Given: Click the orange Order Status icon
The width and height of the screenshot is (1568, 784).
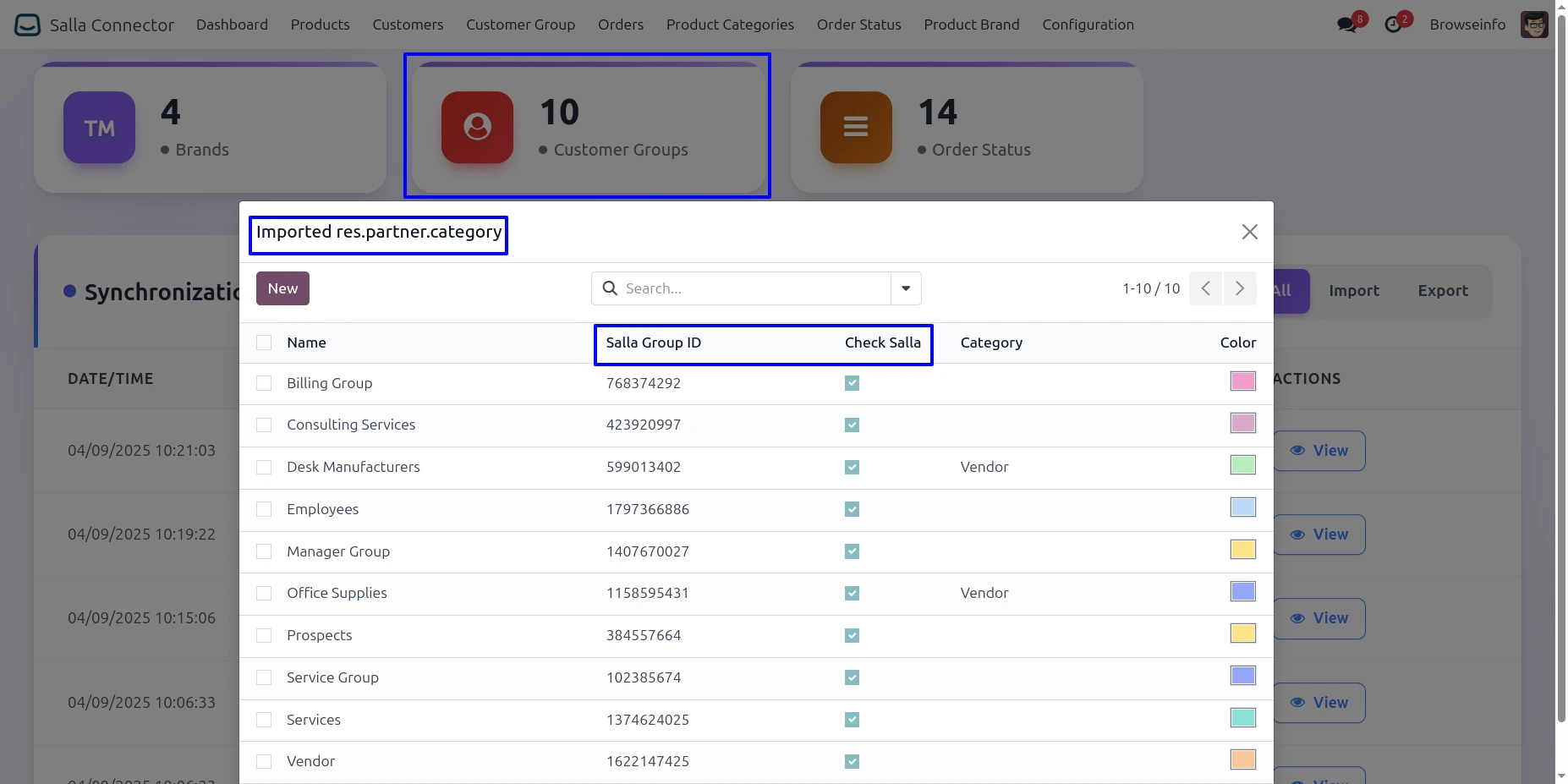Looking at the screenshot, I should pyautogui.click(x=855, y=127).
